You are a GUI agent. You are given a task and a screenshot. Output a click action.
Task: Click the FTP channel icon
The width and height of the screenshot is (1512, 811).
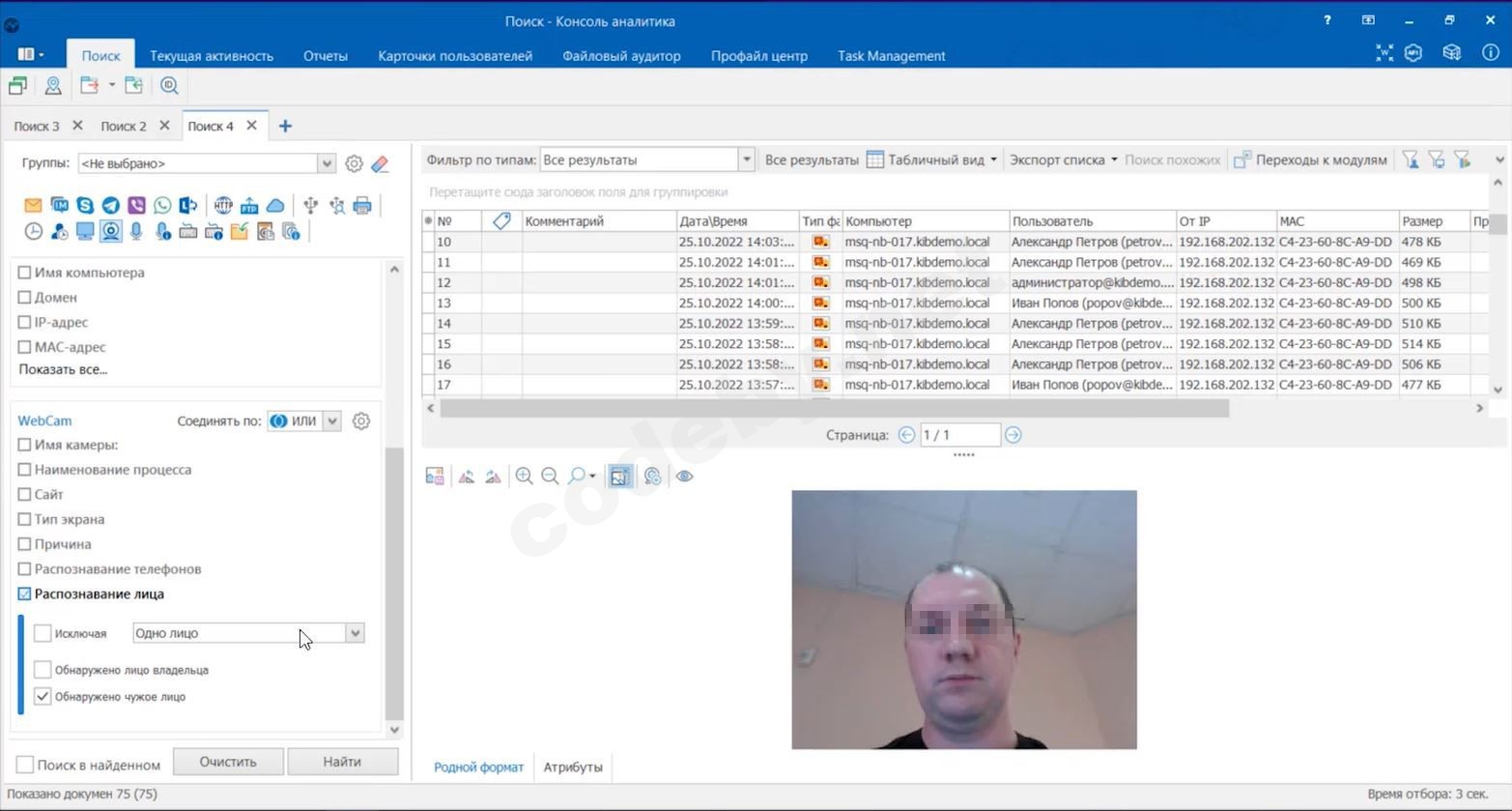249,205
